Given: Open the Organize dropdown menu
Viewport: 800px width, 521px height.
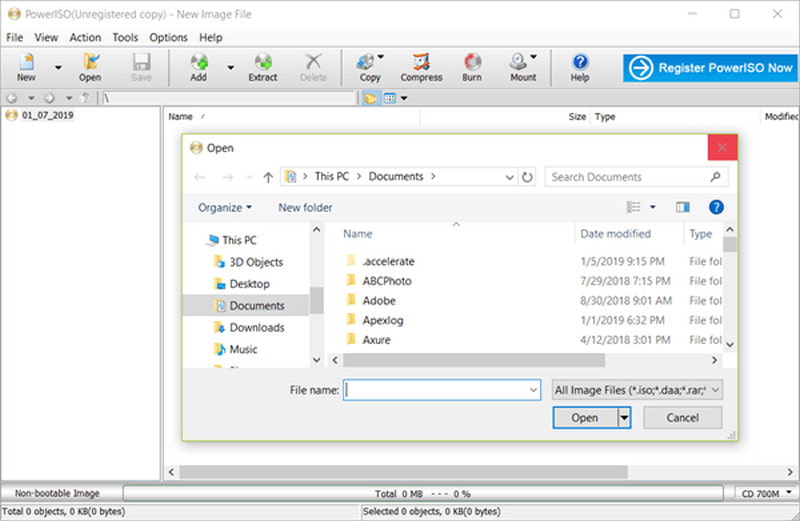Looking at the screenshot, I should (x=224, y=207).
